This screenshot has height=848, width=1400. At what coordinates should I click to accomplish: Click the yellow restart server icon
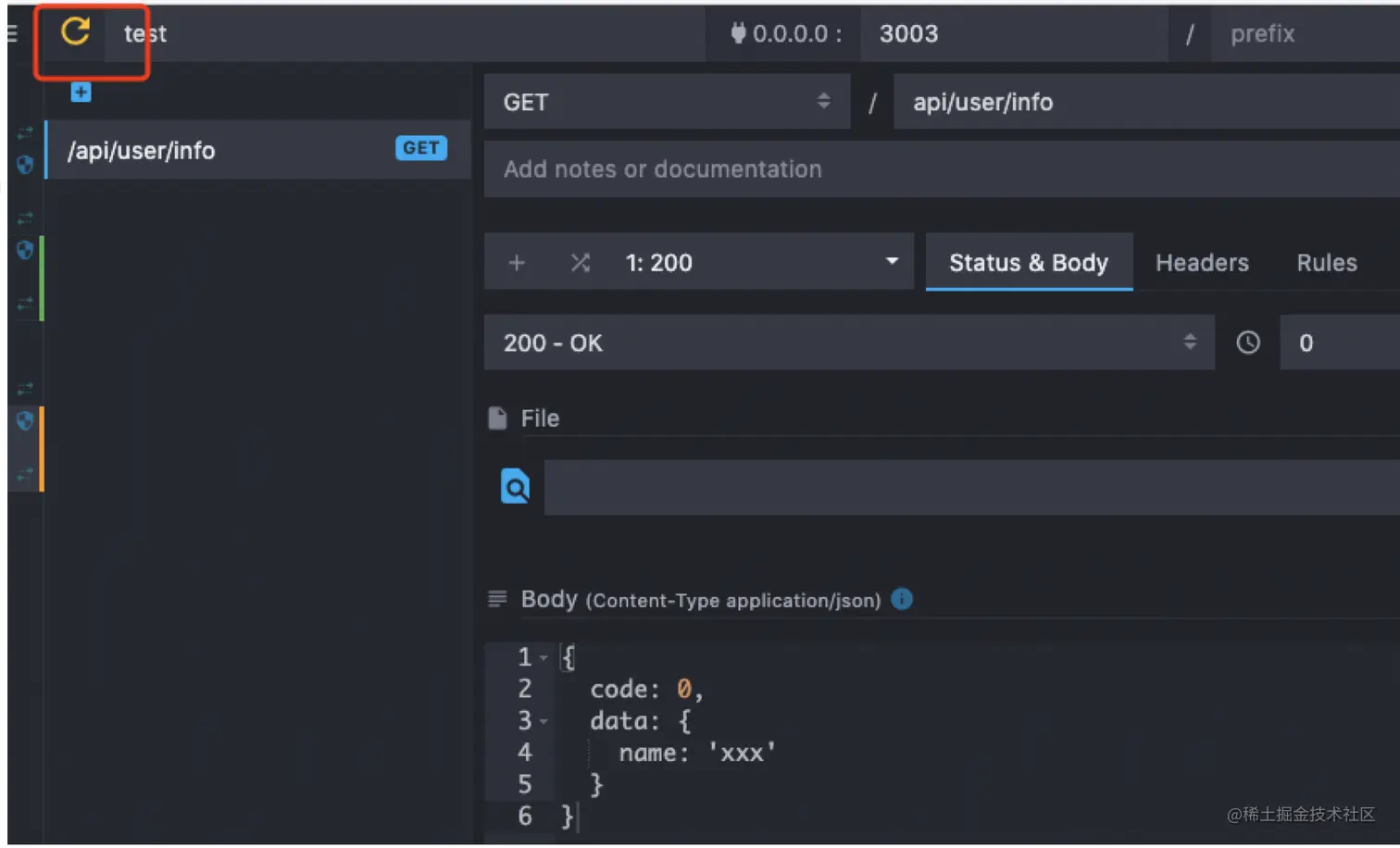tap(75, 32)
